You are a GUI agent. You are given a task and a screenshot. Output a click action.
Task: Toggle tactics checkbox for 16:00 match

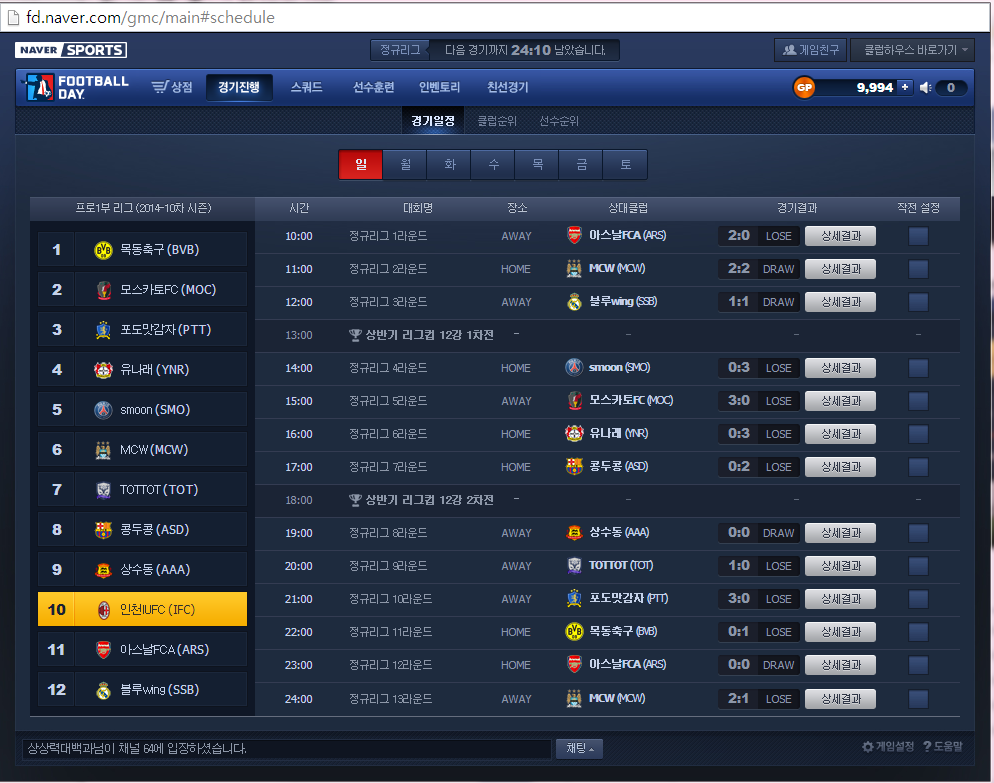(x=918, y=434)
